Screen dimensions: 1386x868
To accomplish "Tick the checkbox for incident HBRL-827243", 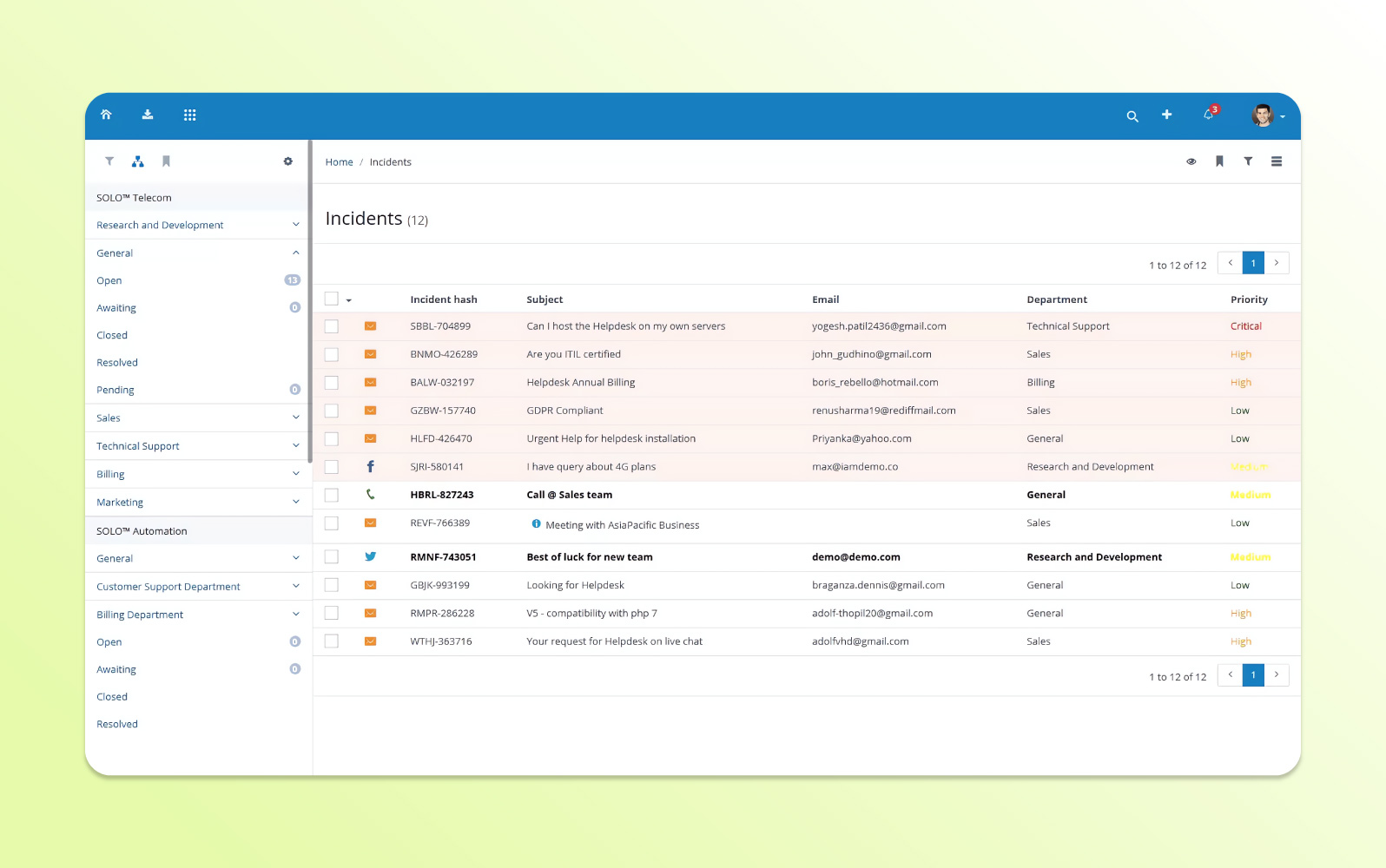I will pos(332,495).
